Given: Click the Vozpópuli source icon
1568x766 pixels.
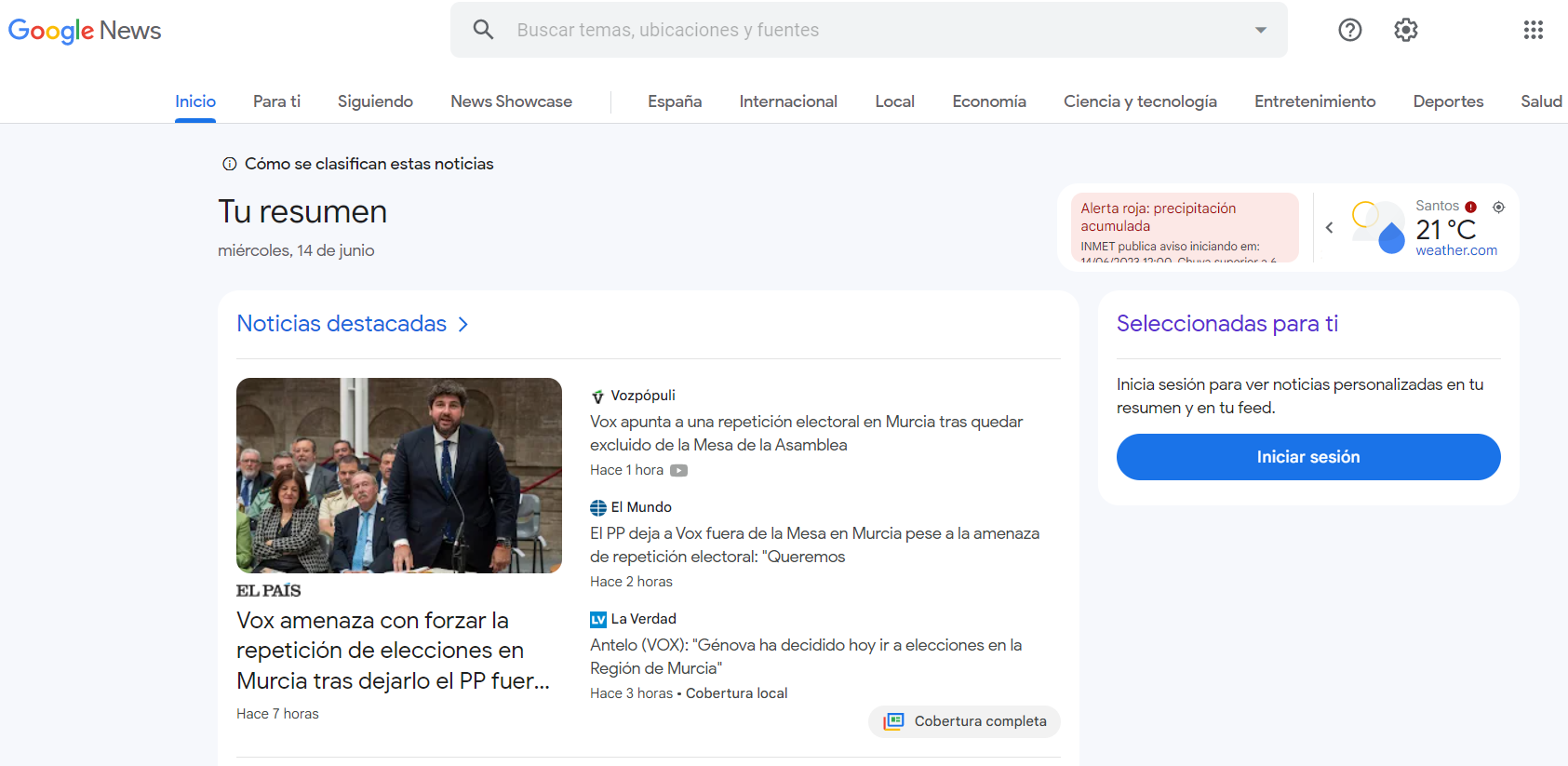Looking at the screenshot, I should pyautogui.click(x=597, y=396).
